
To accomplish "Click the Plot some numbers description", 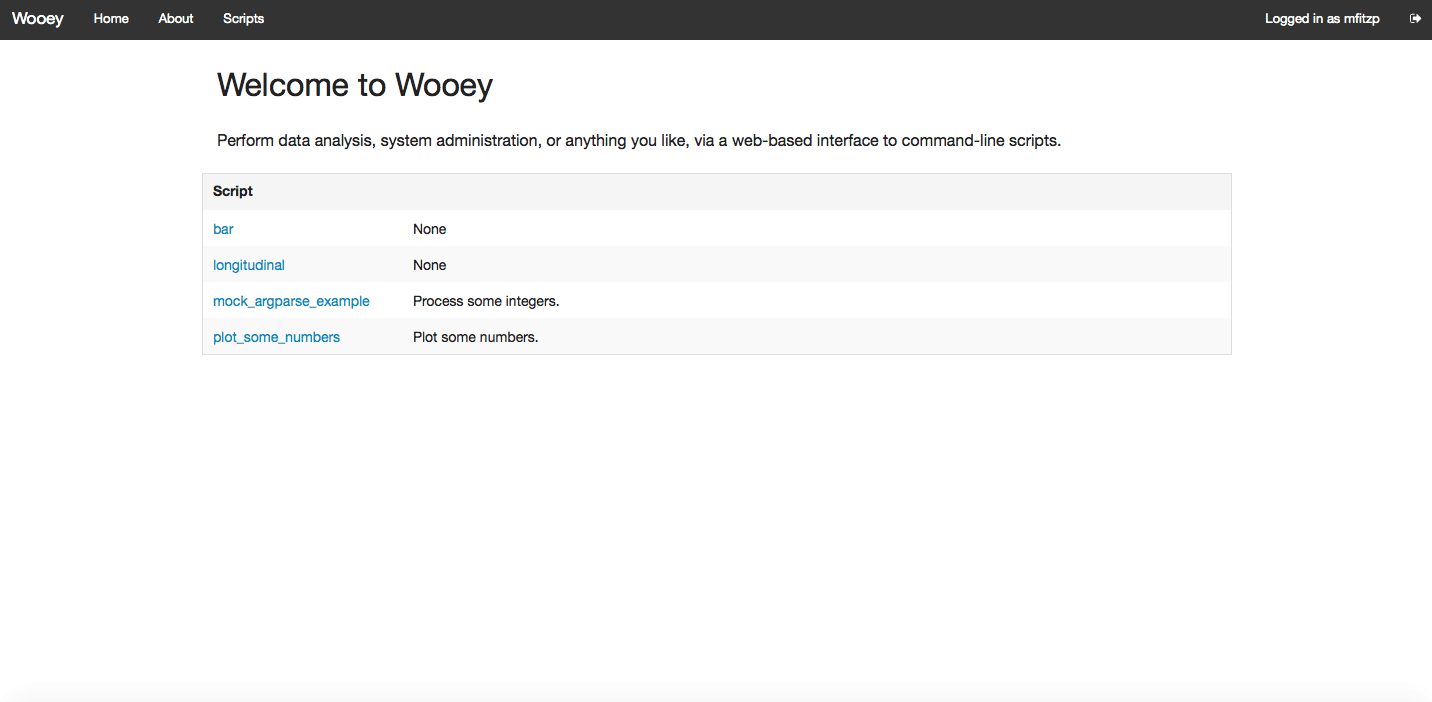I will (474, 337).
